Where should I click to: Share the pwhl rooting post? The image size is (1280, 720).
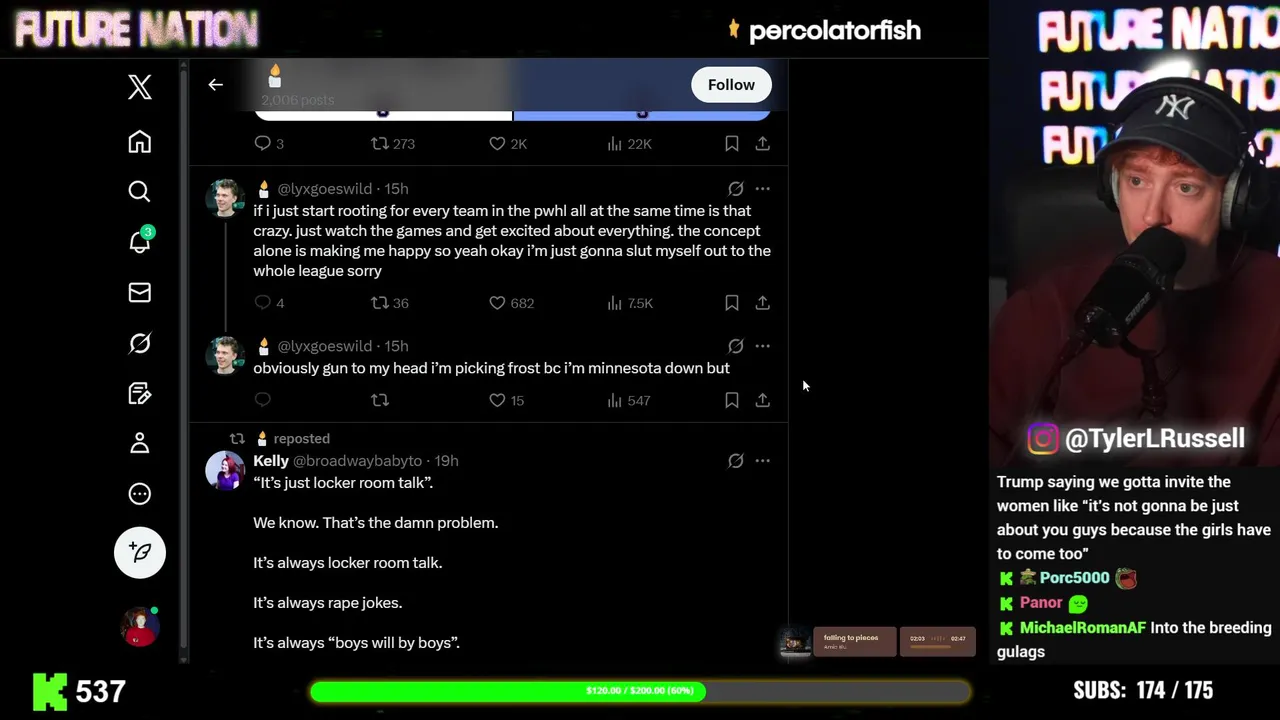(762, 303)
